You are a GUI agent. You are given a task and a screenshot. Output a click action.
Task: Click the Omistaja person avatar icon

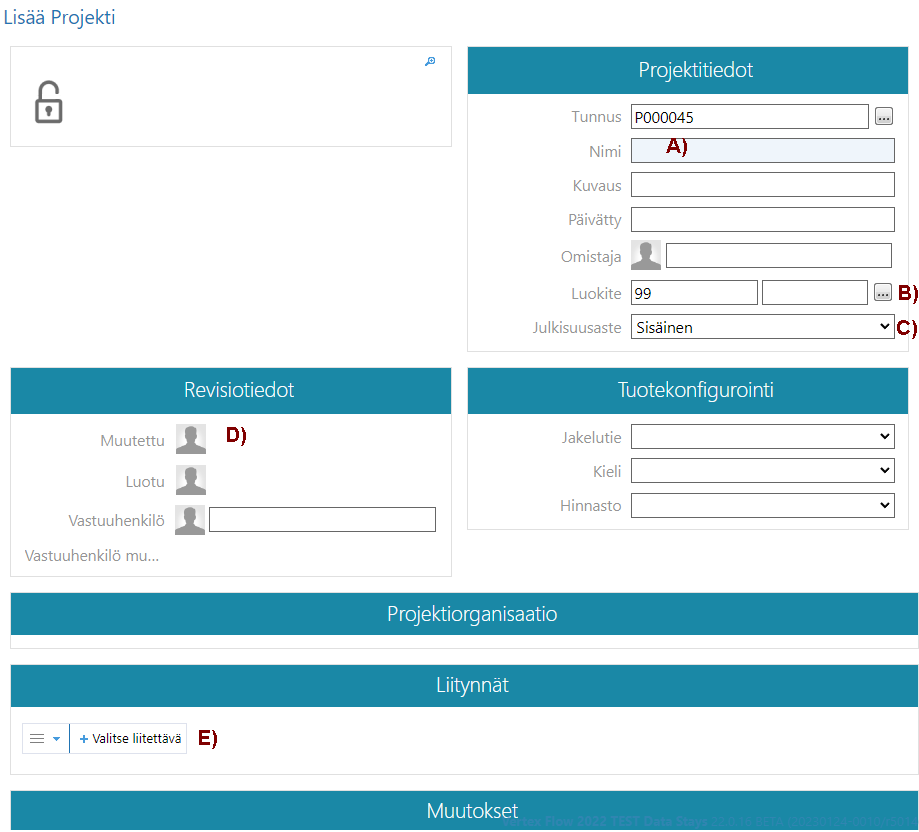(646, 255)
